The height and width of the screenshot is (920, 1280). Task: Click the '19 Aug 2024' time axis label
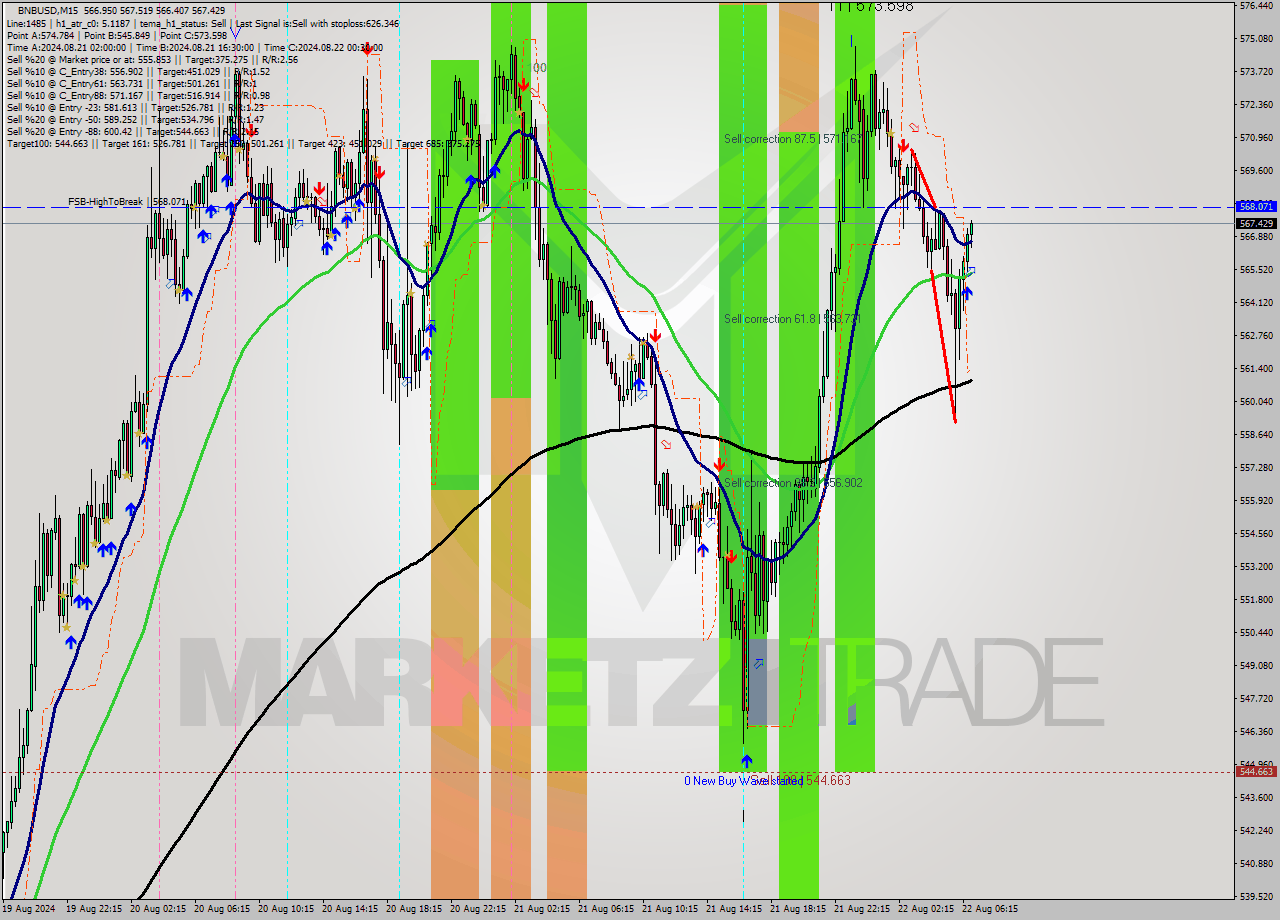pyautogui.click(x=27, y=909)
